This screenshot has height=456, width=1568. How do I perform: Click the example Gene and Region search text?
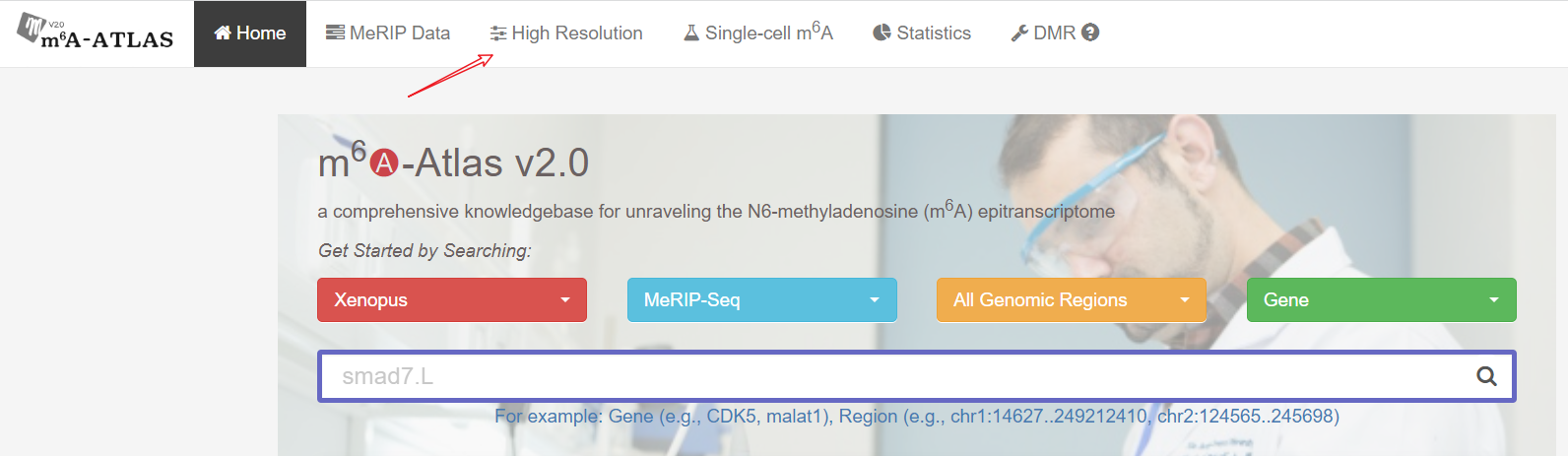(917, 416)
